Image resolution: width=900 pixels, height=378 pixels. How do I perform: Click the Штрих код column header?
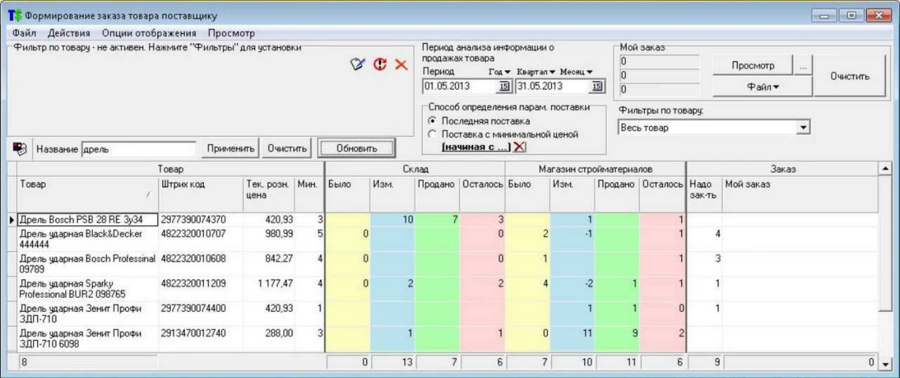click(200, 194)
